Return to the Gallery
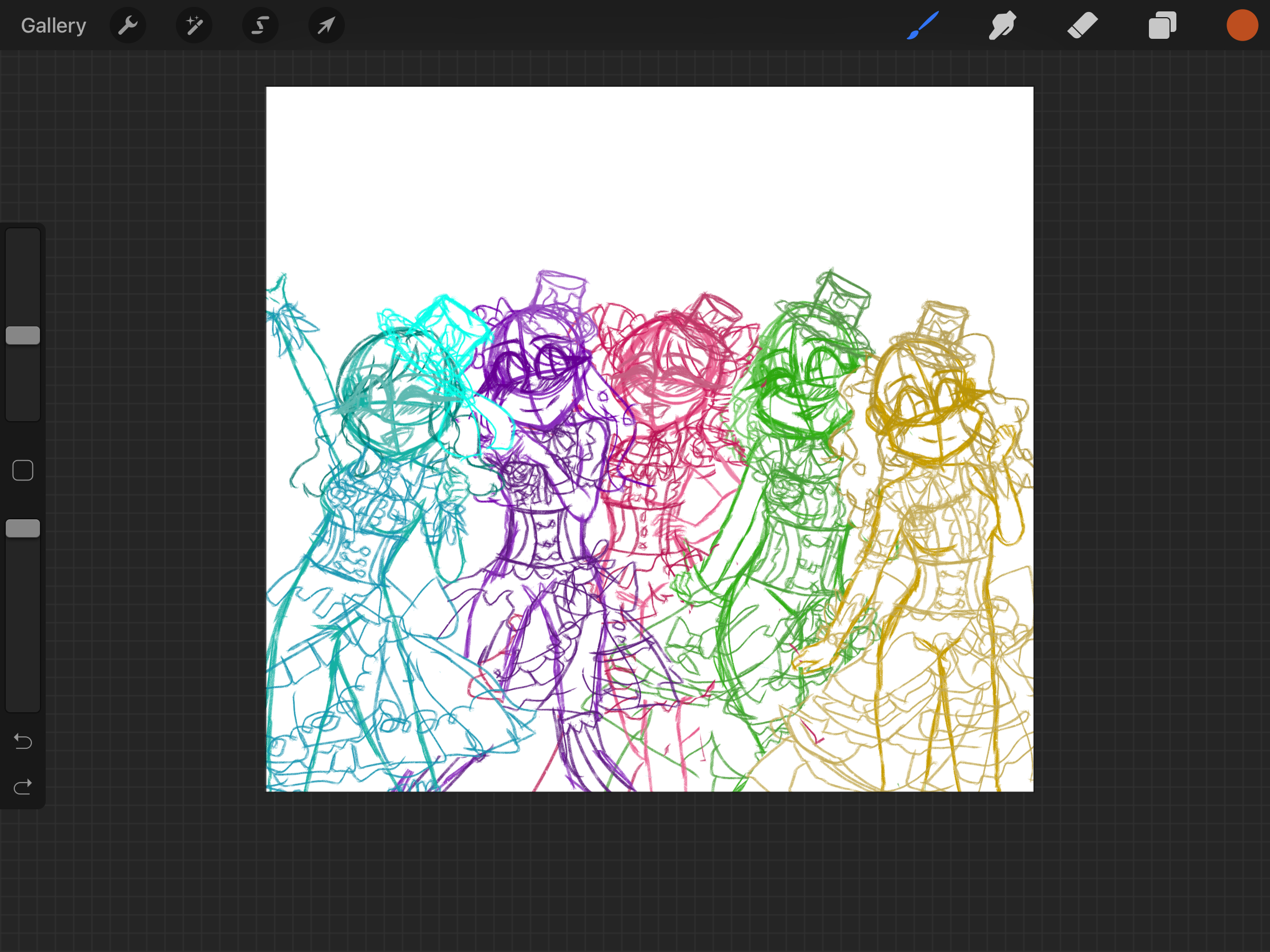This screenshot has height=952, width=1270. pyautogui.click(x=54, y=25)
